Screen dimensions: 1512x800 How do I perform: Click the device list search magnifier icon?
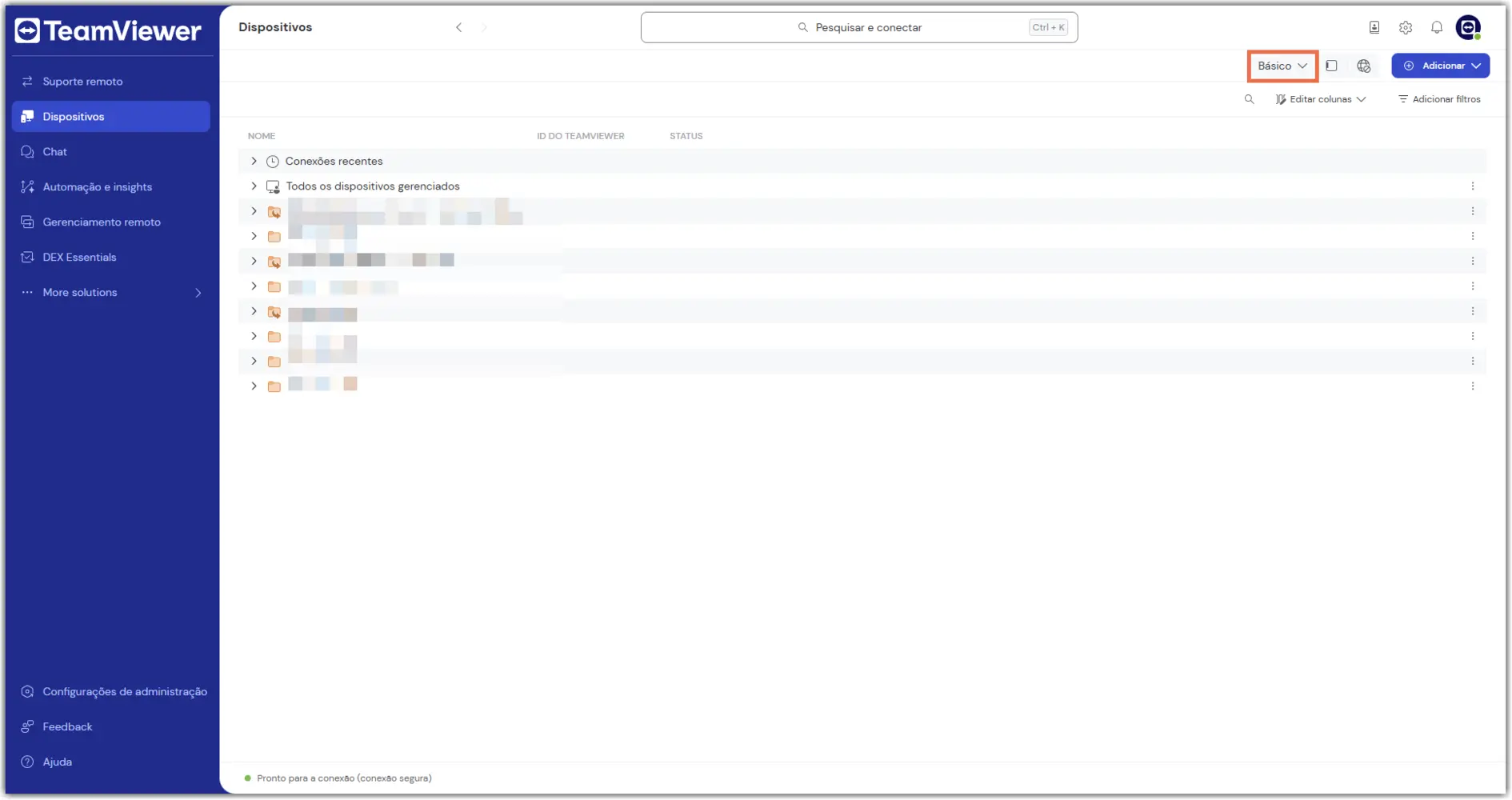tap(1249, 99)
